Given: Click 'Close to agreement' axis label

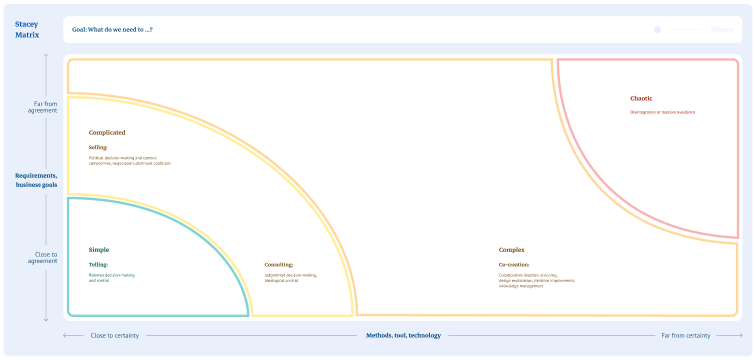Looking at the screenshot, I should (46, 257).
